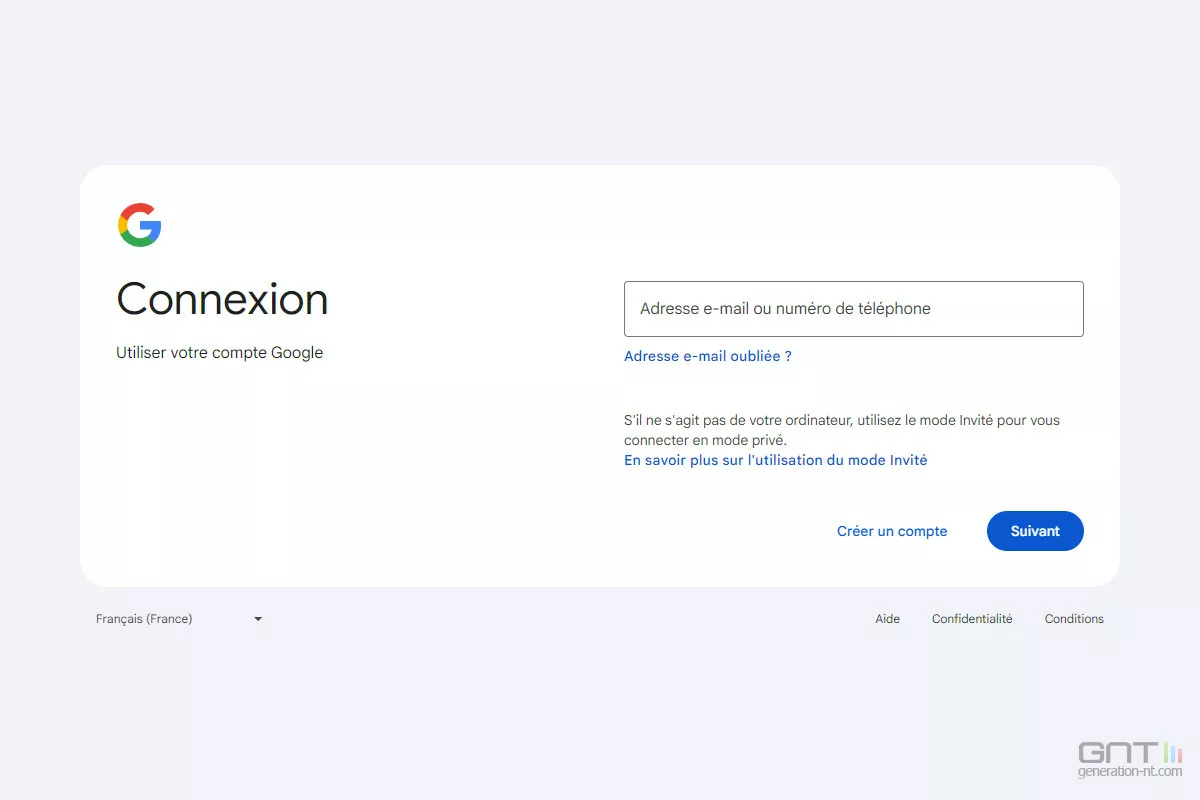Click the Google logo icon
The height and width of the screenshot is (800, 1200).
click(x=140, y=225)
